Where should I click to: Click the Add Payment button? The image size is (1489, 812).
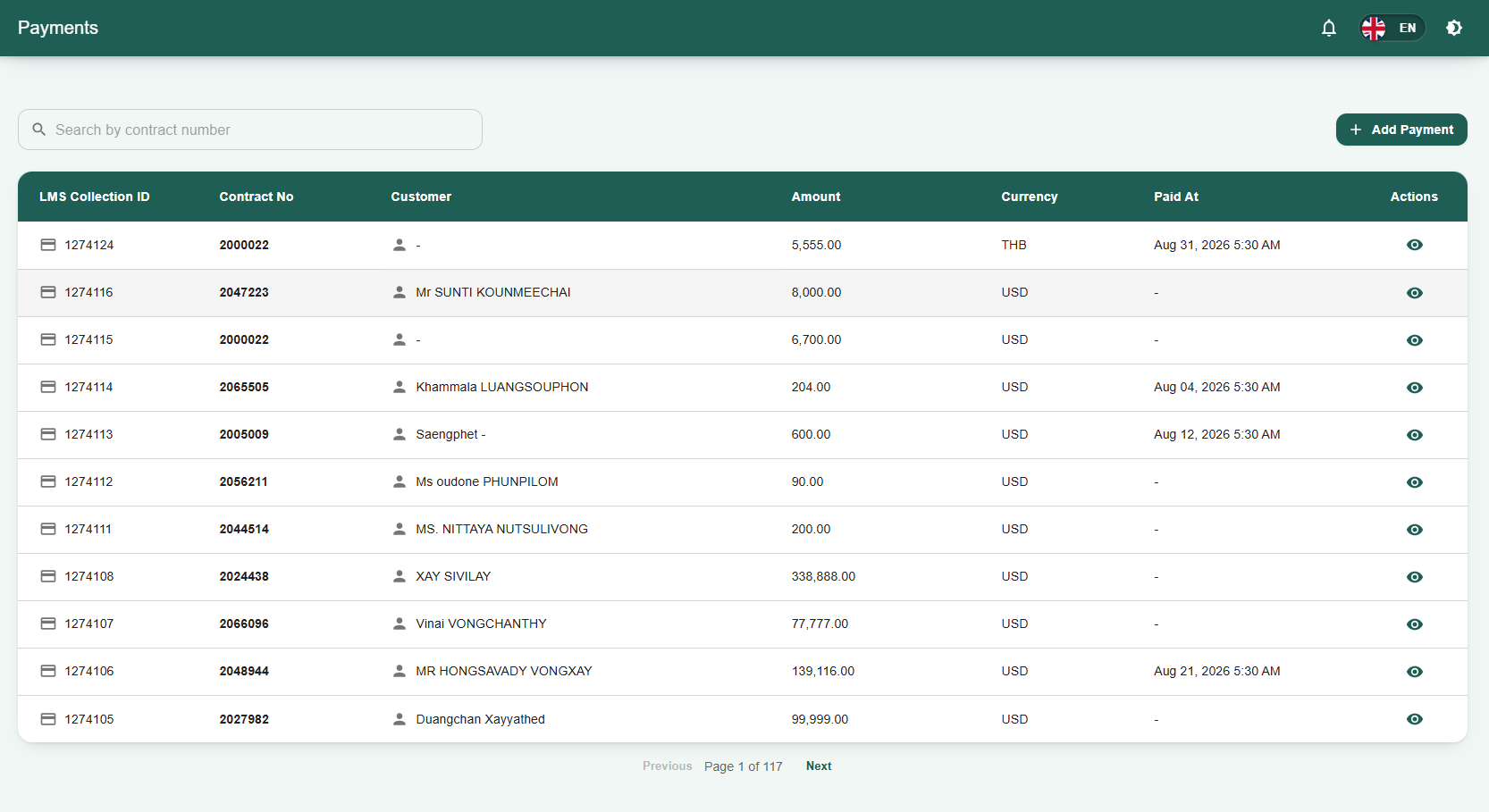click(1401, 130)
